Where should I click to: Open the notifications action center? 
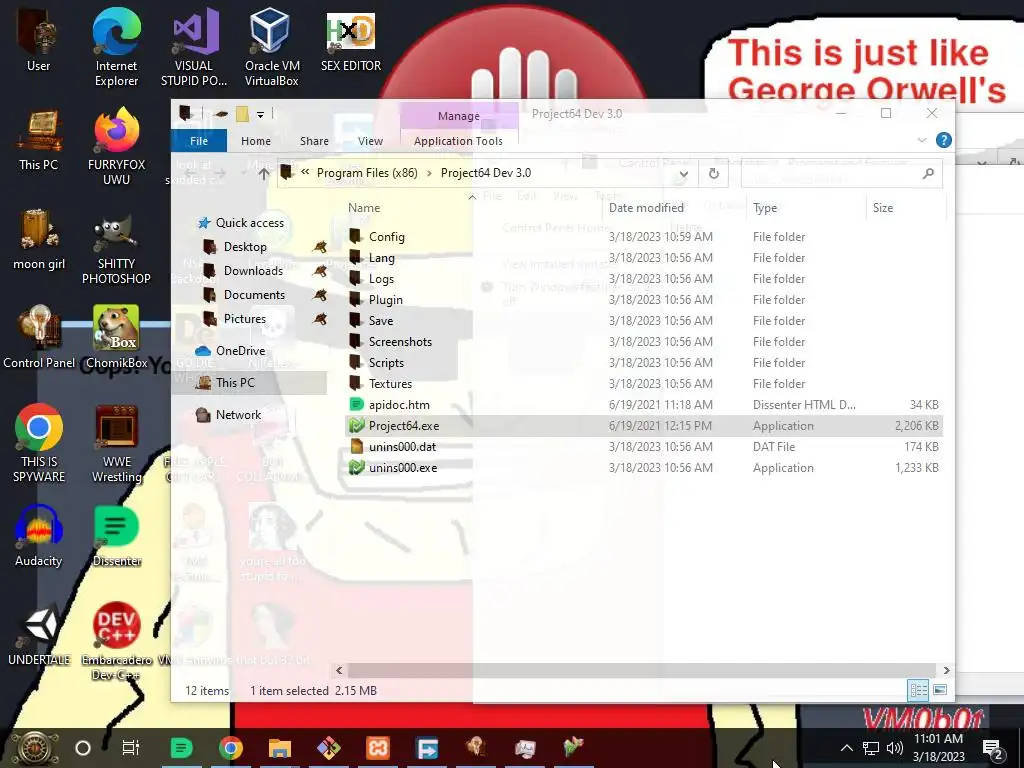pyautogui.click(x=993, y=748)
